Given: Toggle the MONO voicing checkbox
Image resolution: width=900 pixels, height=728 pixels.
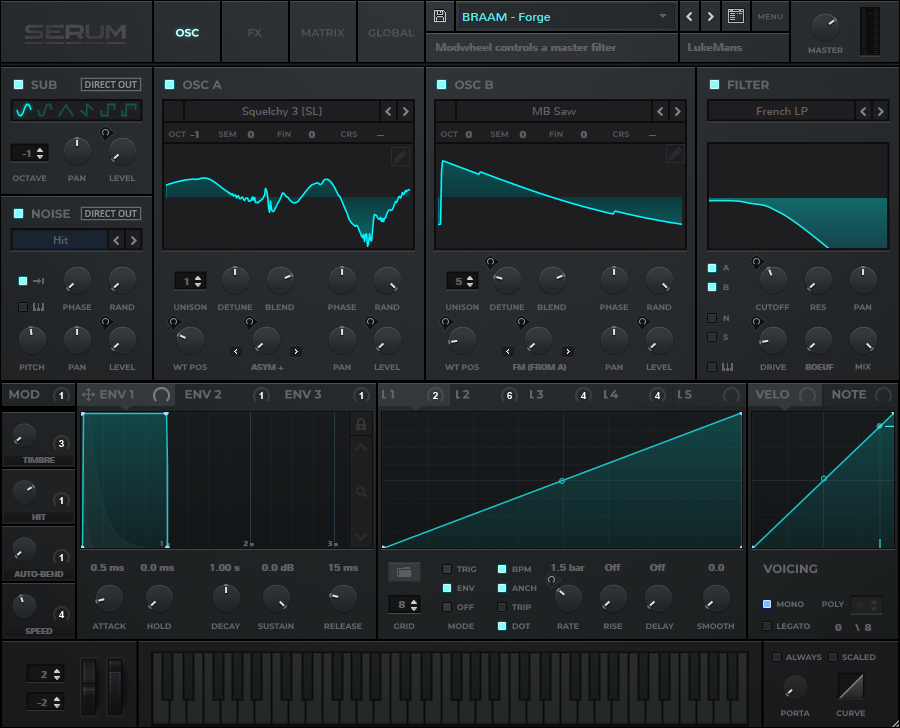Looking at the screenshot, I should [x=767, y=604].
